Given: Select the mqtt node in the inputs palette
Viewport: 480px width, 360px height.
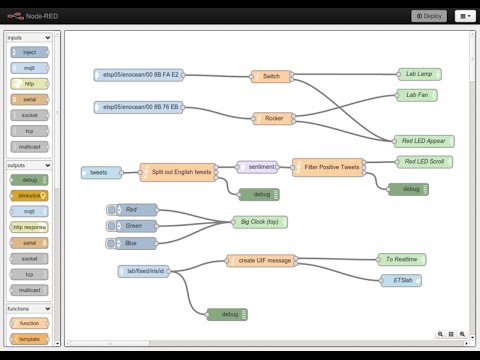Looking at the screenshot, I should [29, 68].
